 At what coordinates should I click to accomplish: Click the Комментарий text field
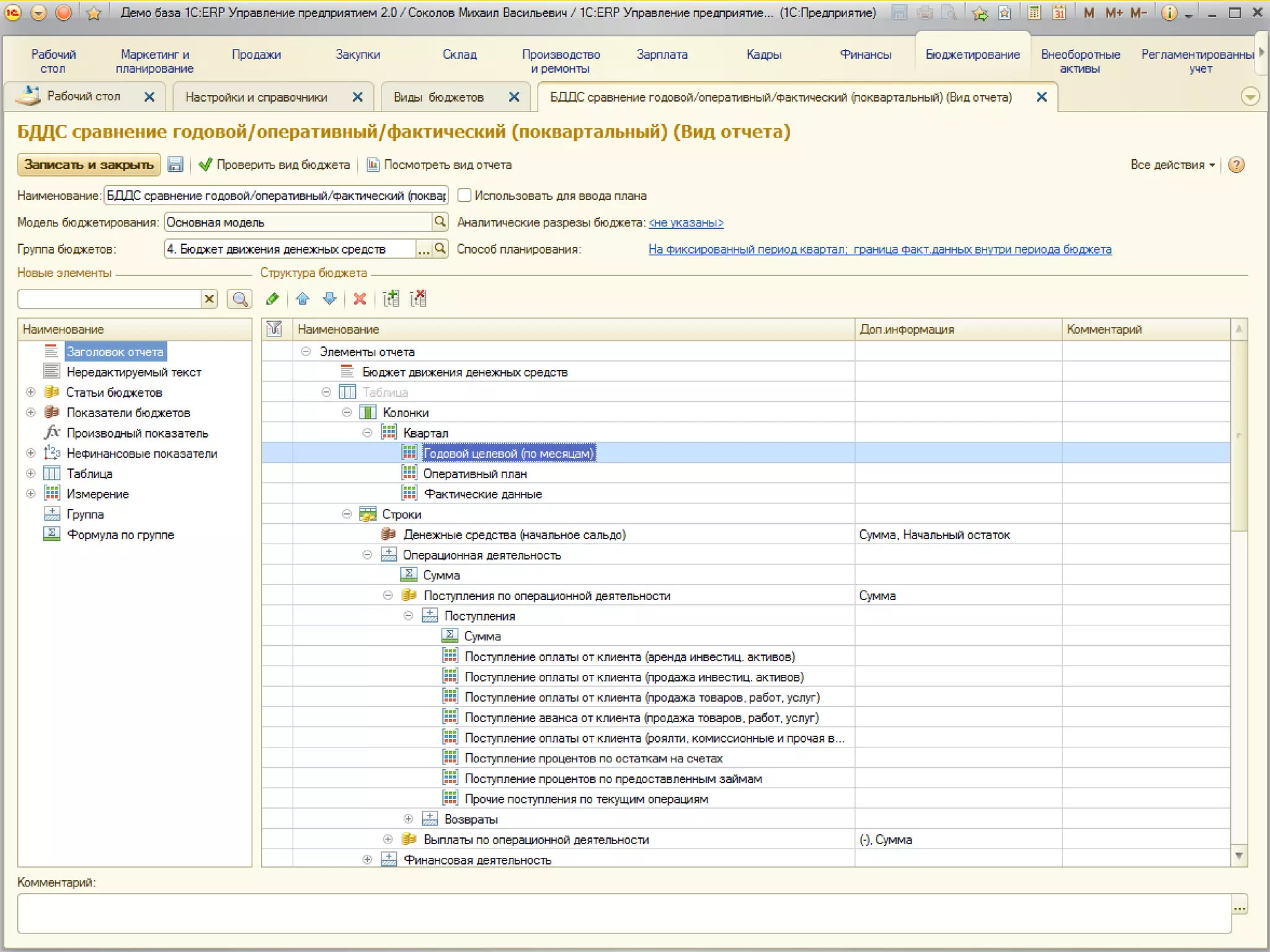click(x=623, y=912)
